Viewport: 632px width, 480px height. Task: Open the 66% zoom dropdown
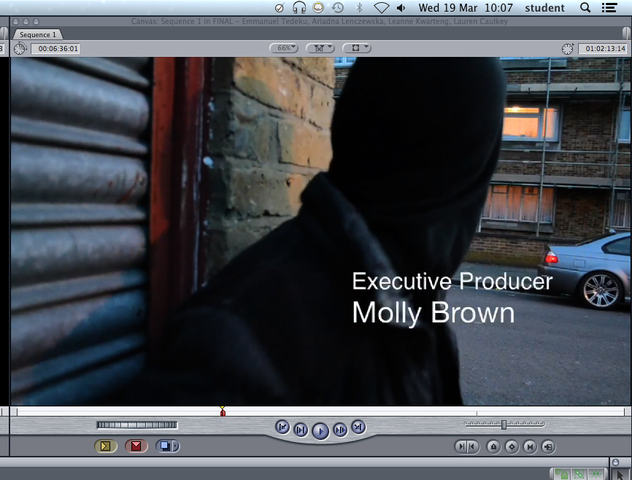pos(284,48)
